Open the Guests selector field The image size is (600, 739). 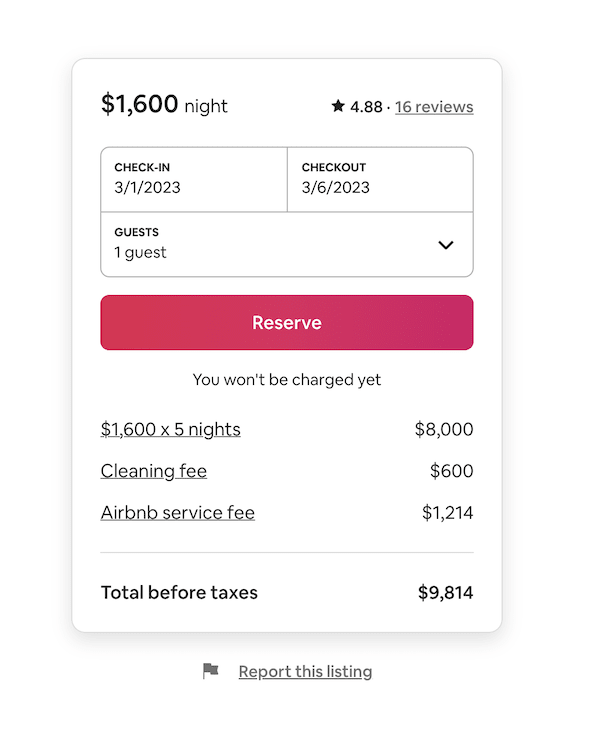(287, 245)
